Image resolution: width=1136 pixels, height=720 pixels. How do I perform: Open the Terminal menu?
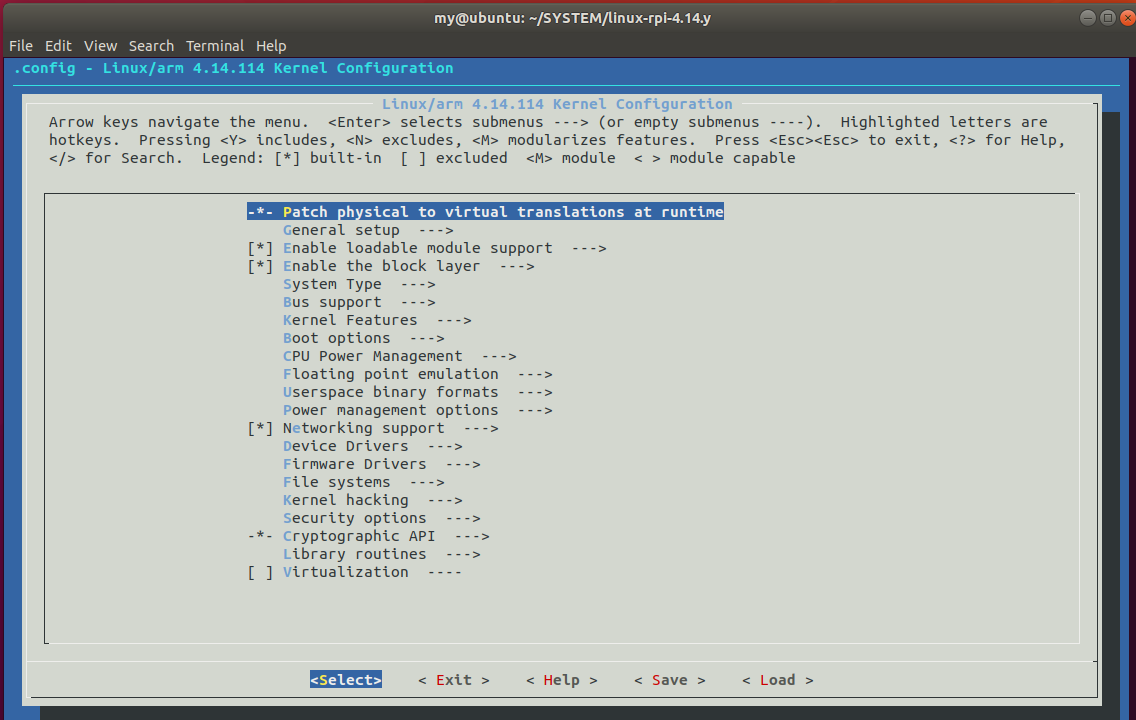coord(215,46)
